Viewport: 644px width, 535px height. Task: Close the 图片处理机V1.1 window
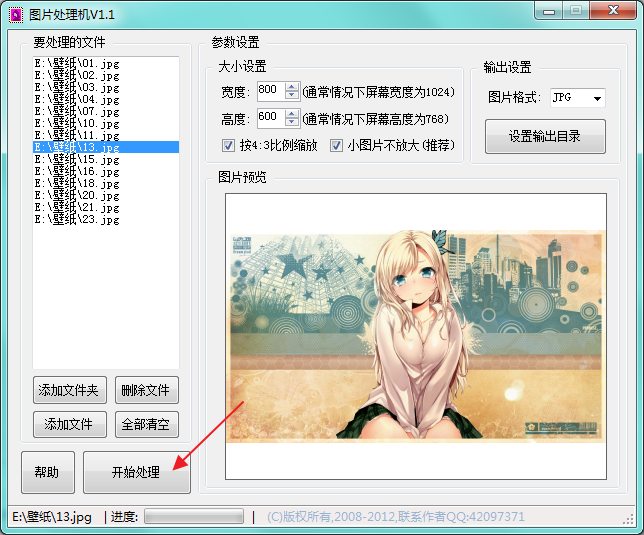(x=613, y=11)
